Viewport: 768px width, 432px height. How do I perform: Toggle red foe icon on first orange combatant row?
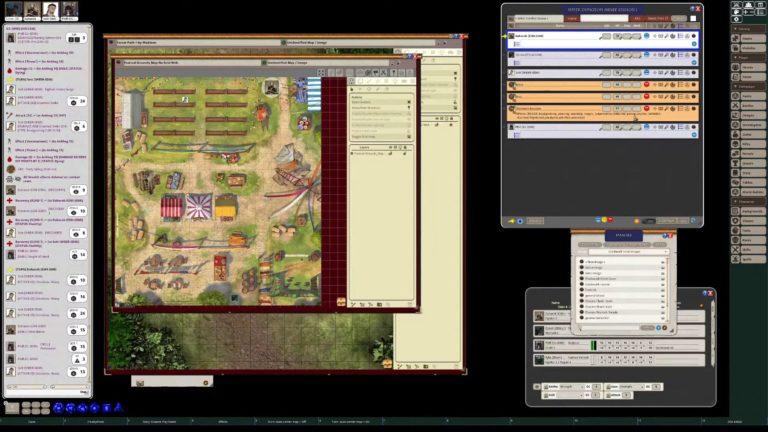tap(645, 87)
